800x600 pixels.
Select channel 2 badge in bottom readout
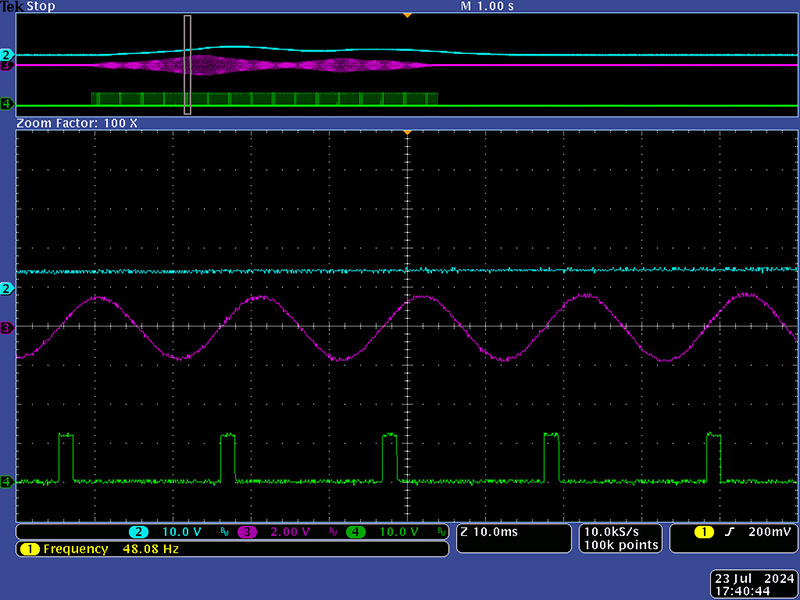(x=139, y=532)
